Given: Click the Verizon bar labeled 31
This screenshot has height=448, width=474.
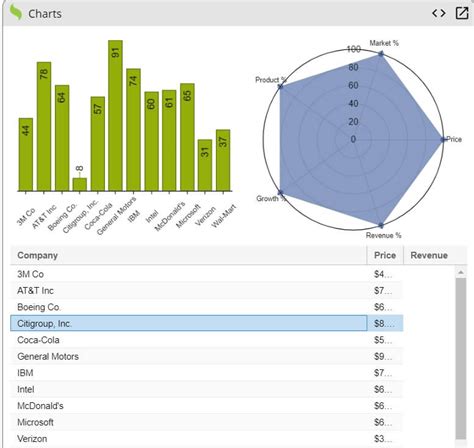Looking at the screenshot, I should [205, 165].
